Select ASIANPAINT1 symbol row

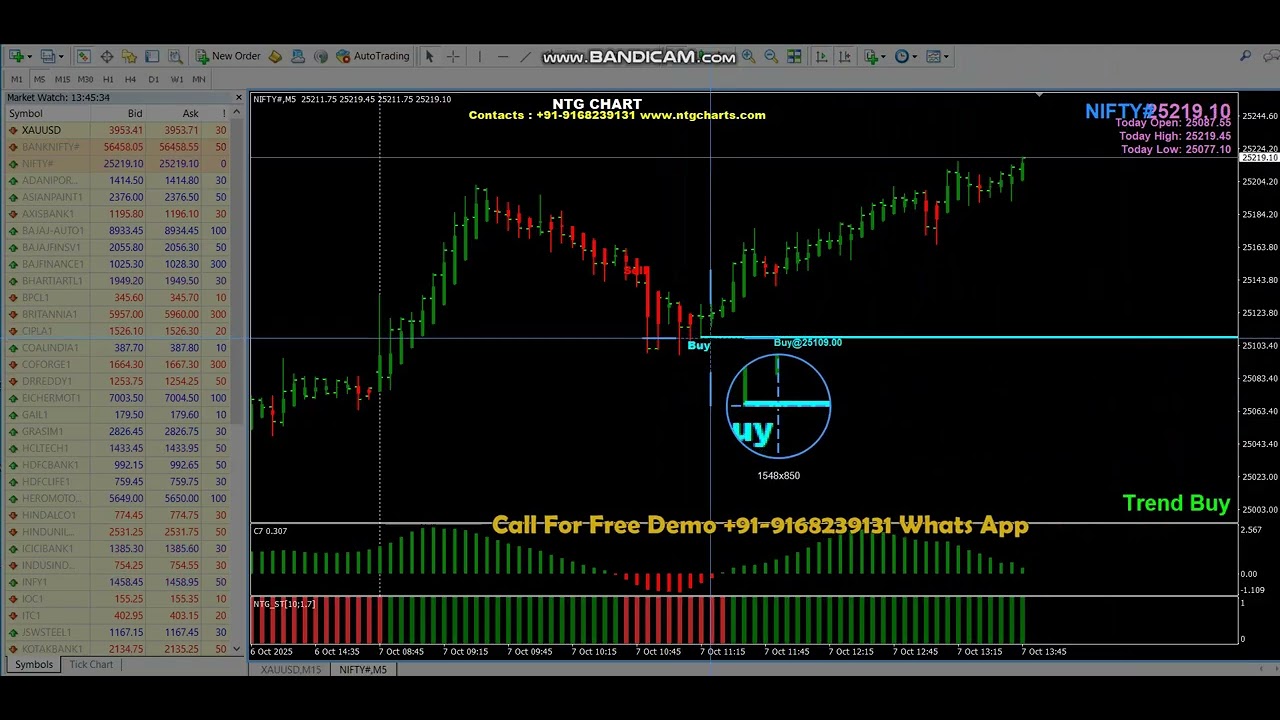click(116, 197)
